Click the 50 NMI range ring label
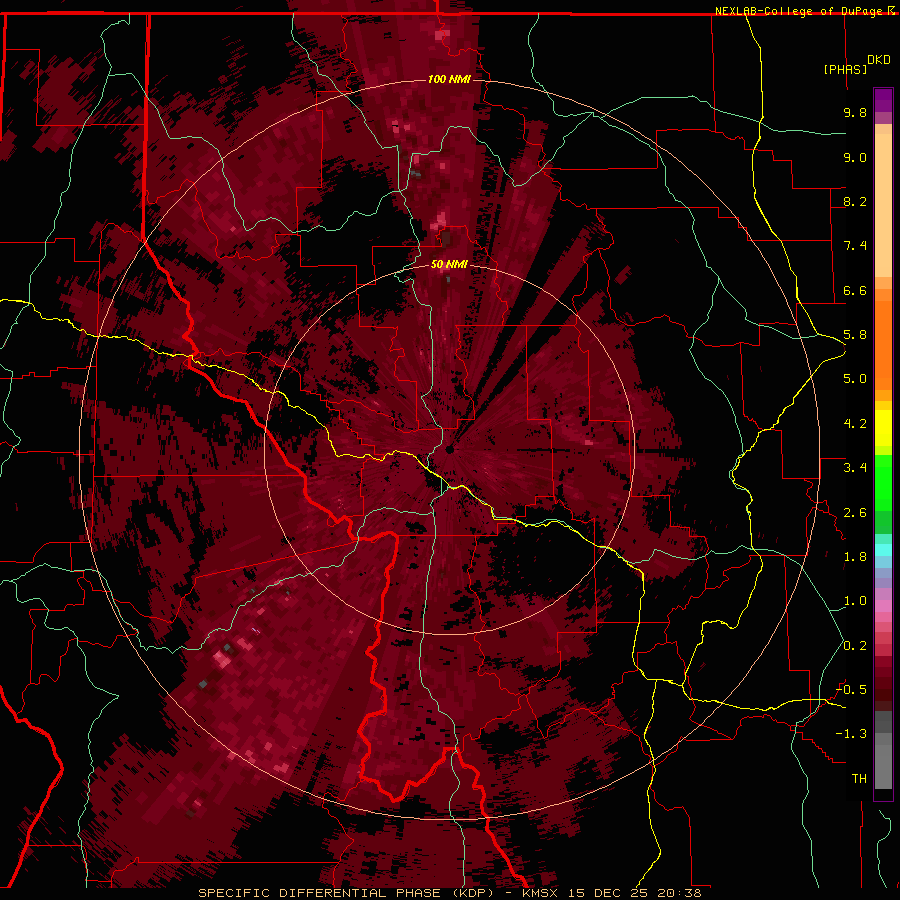The image size is (900, 900). tap(449, 264)
